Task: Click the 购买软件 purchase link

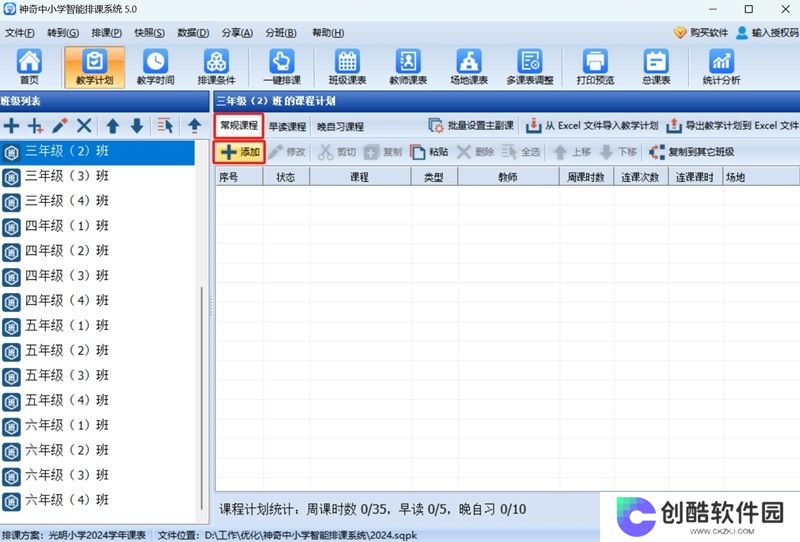Action: (701, 33)
